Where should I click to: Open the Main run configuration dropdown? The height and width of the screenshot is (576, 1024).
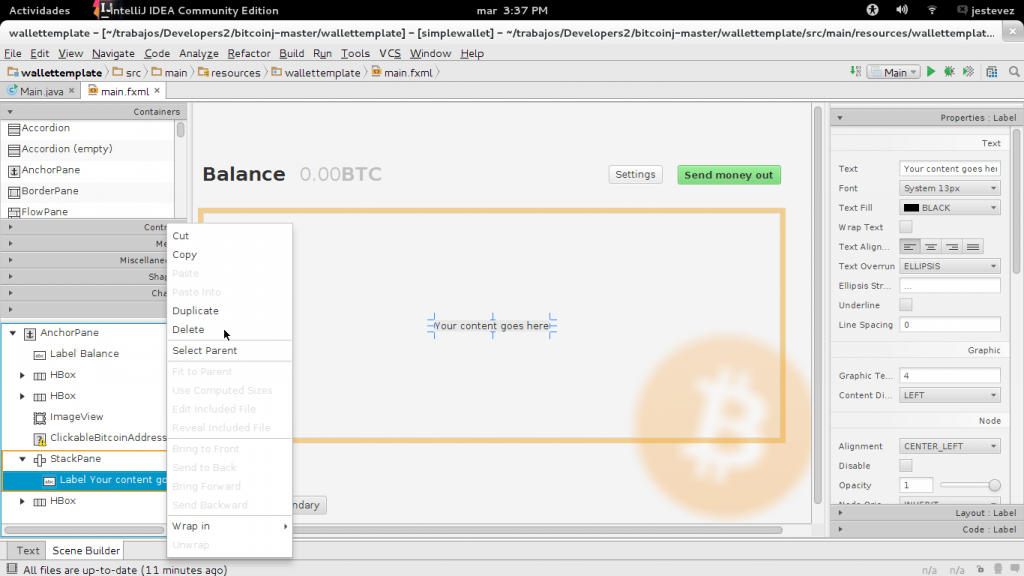click(x=894, y=72)
